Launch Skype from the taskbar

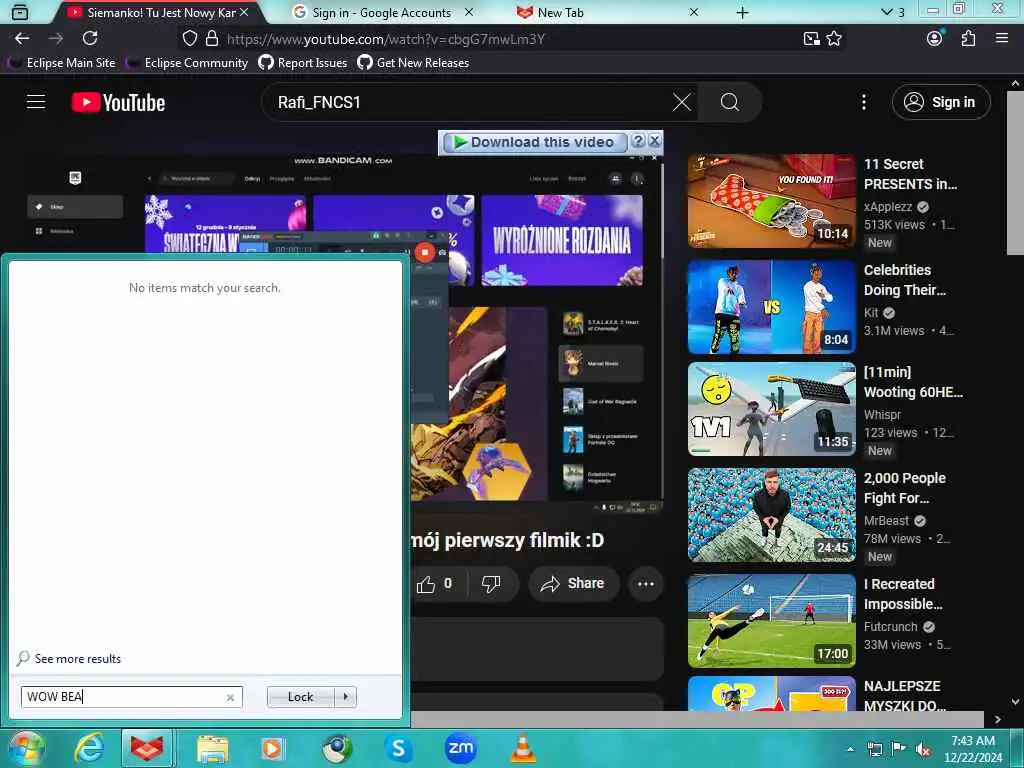click(x=397, y=748)
